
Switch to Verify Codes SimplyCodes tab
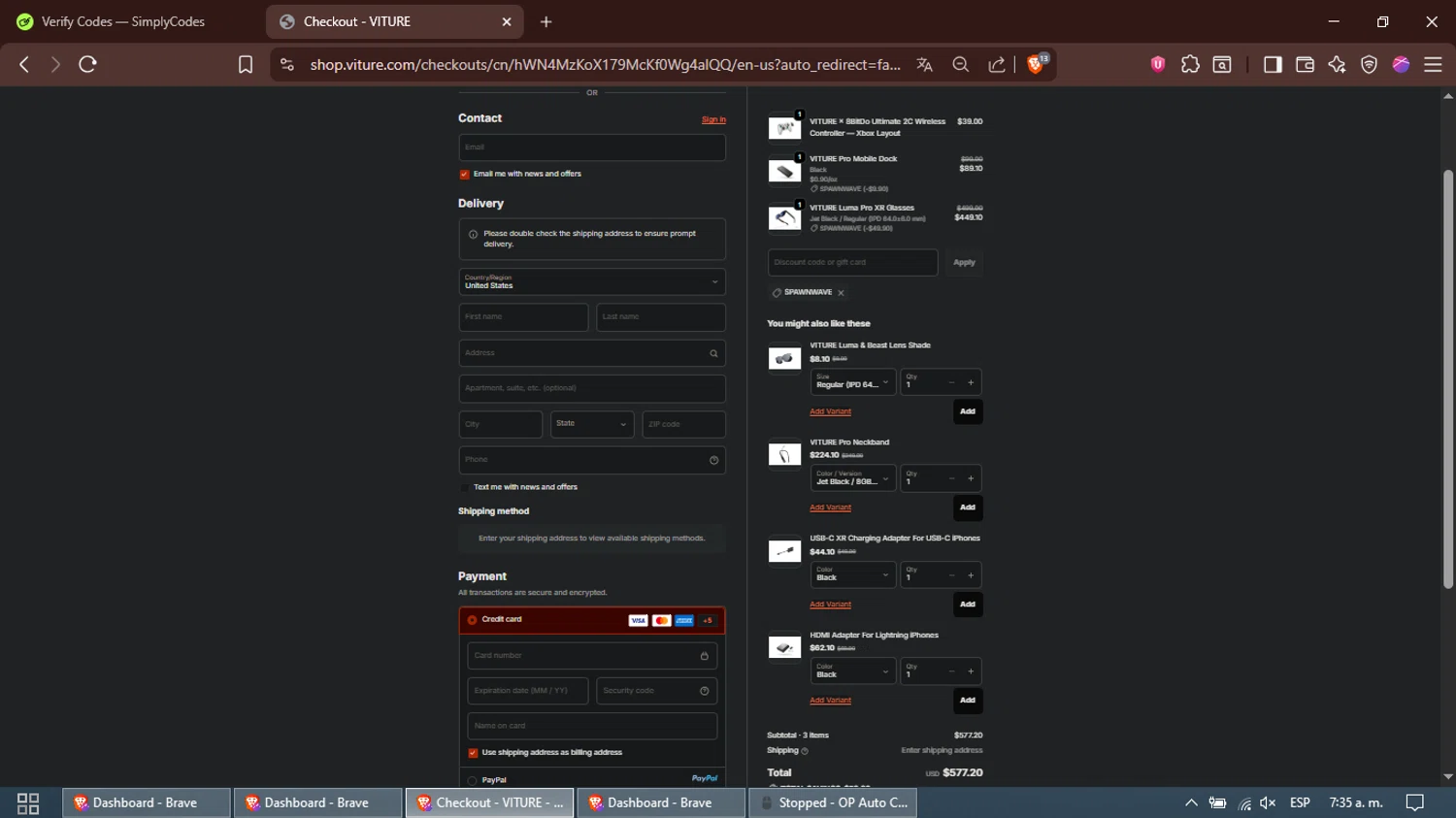124,21
